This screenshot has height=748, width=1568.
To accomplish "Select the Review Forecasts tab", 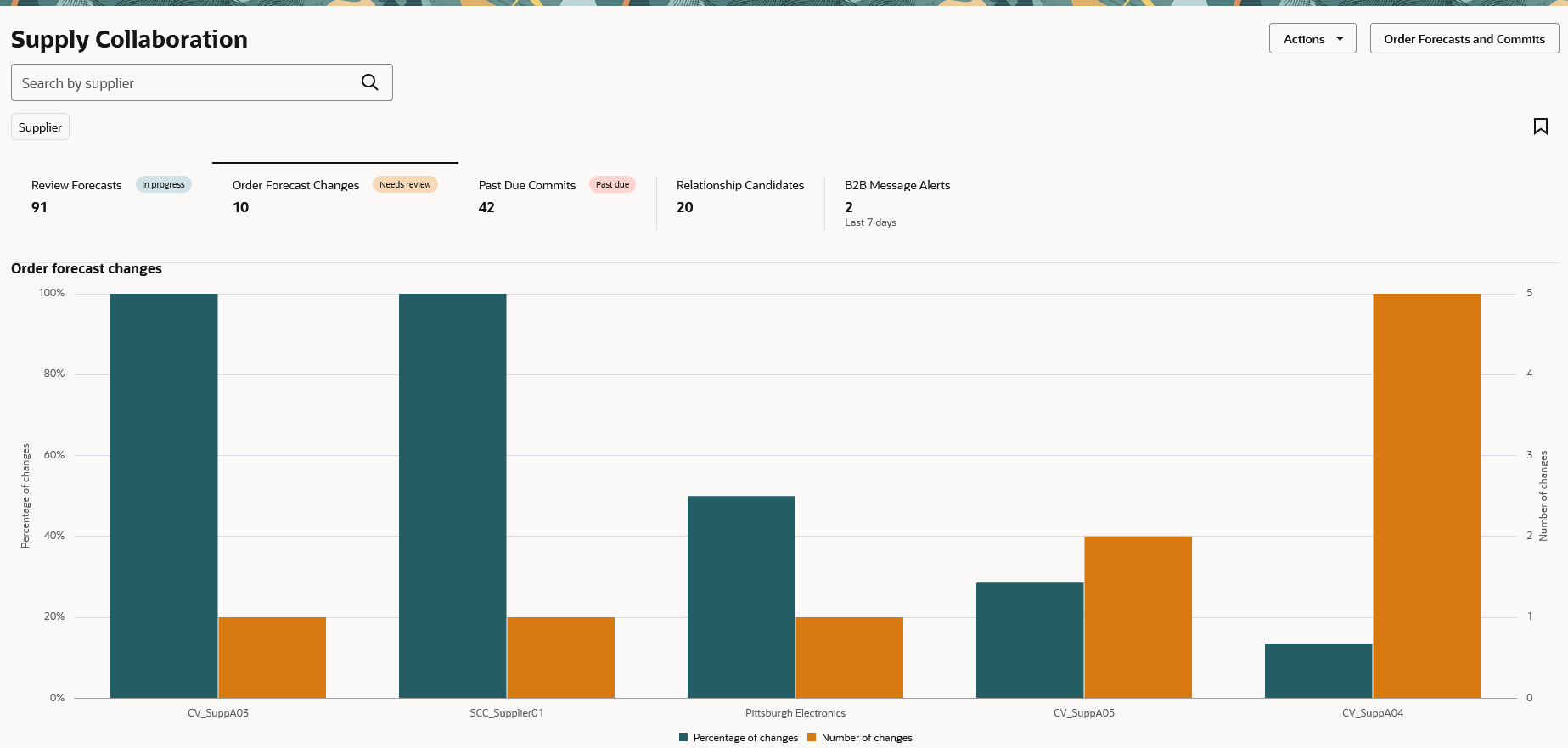I will tap(111, 196).
